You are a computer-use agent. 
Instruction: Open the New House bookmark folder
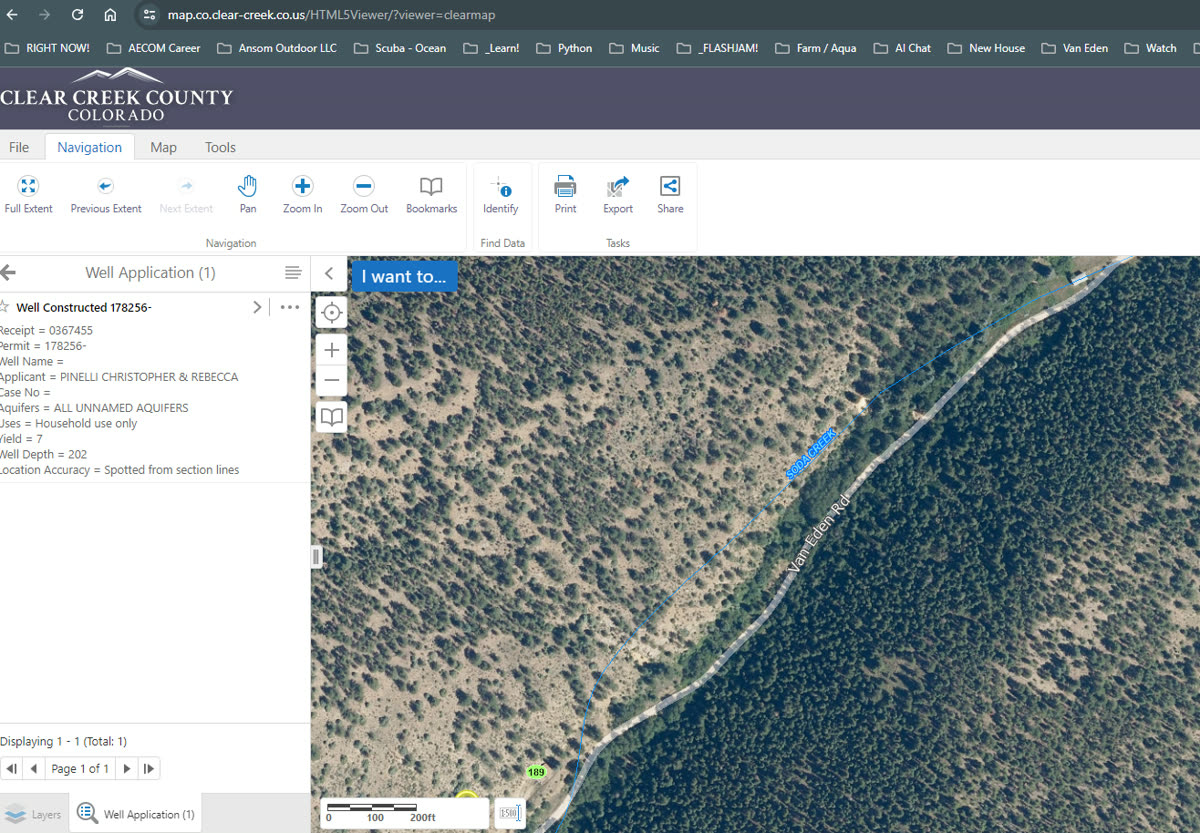tap(986, 48)
